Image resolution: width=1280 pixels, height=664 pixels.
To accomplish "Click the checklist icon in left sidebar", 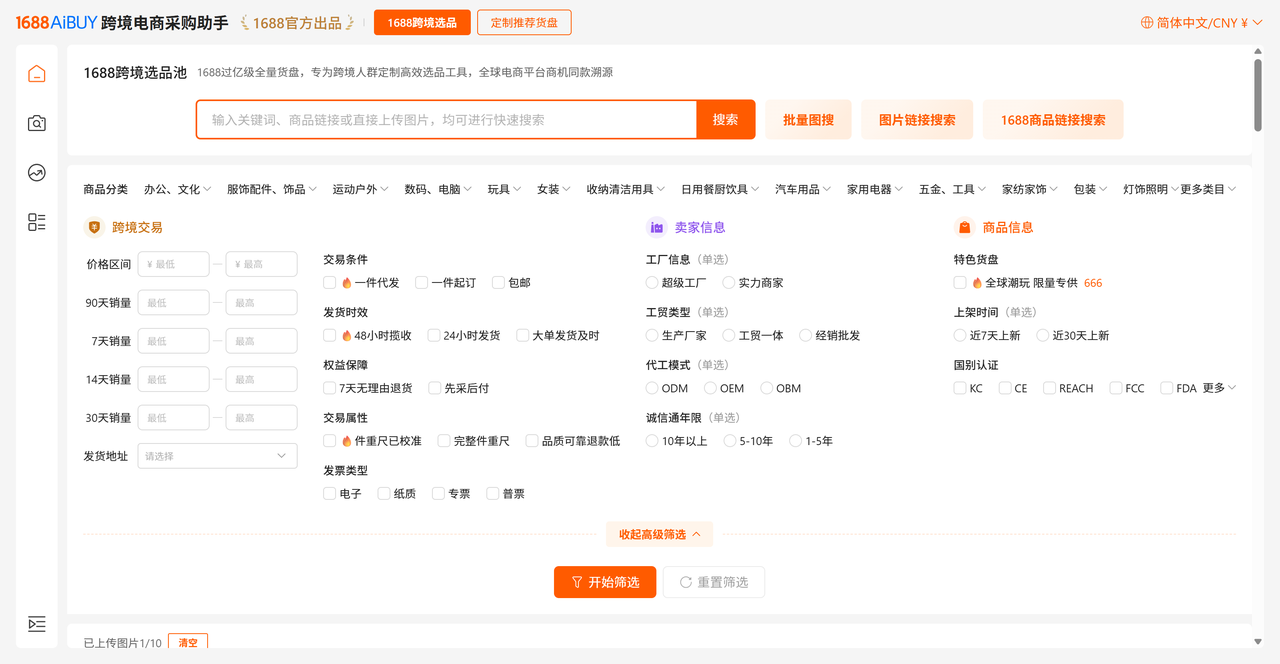I will (x=37, y=222).
